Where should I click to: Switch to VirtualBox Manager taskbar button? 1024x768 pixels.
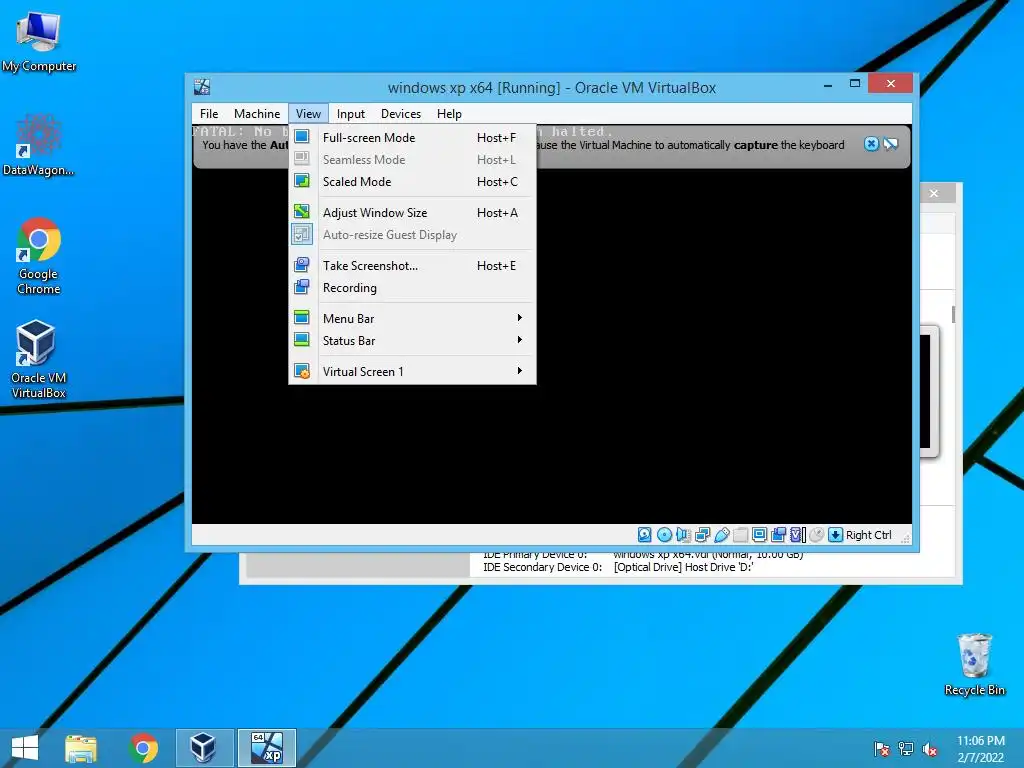204,748
